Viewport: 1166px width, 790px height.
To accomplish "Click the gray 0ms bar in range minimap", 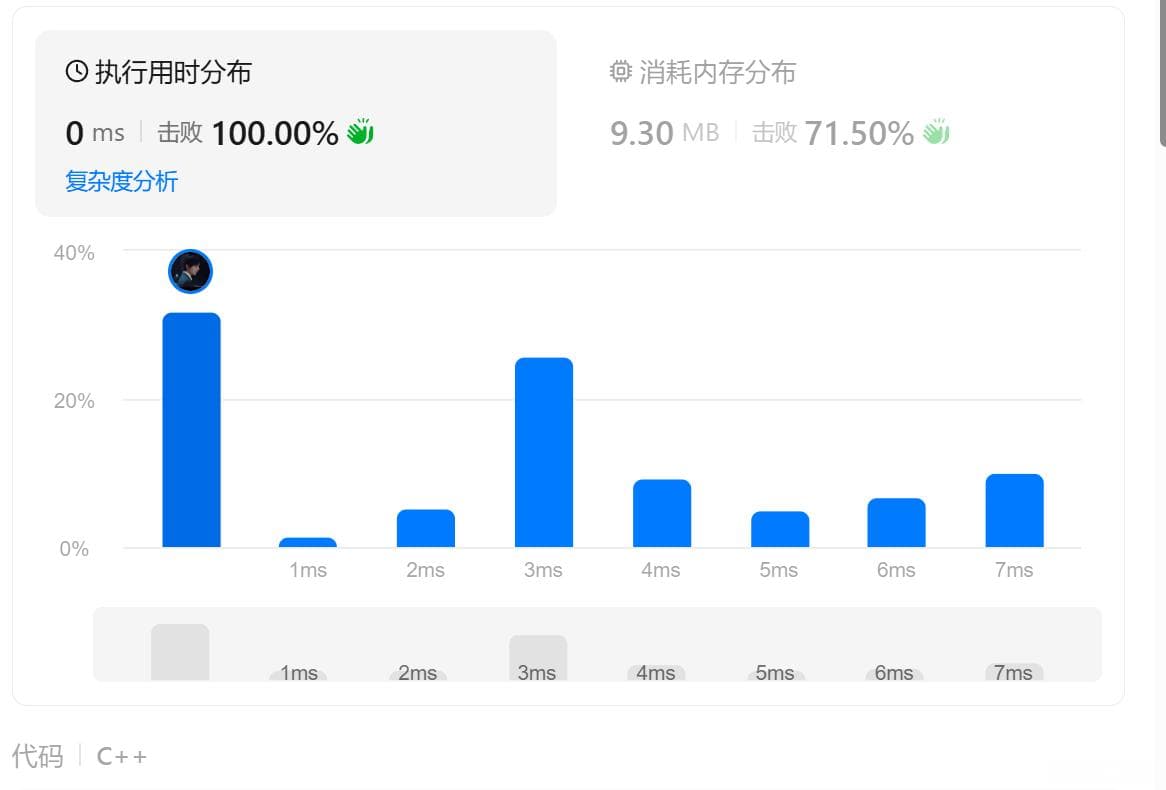I will pyautogui.click(x=180, y=652).
